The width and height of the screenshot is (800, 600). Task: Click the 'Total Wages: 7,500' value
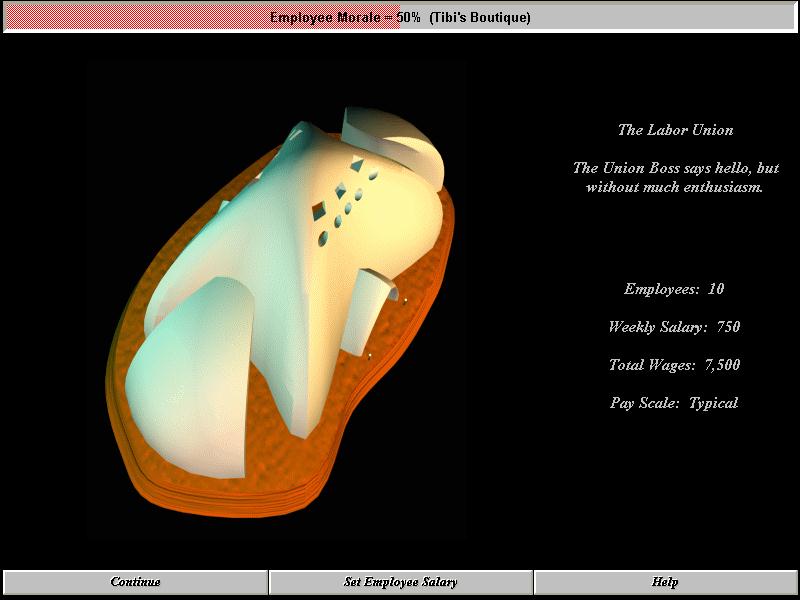pos(674,365)
